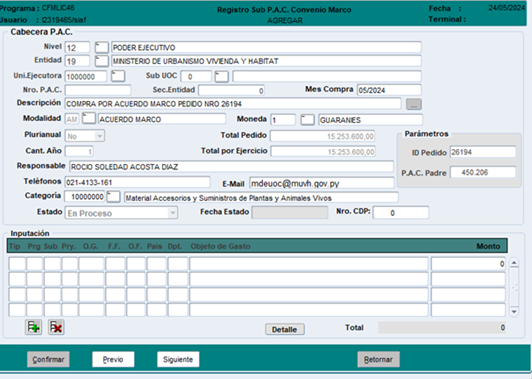532x379 pixels.
Task: Click the Entidad code field with 19
Action: pyautogui.click(x=77, y=61)
